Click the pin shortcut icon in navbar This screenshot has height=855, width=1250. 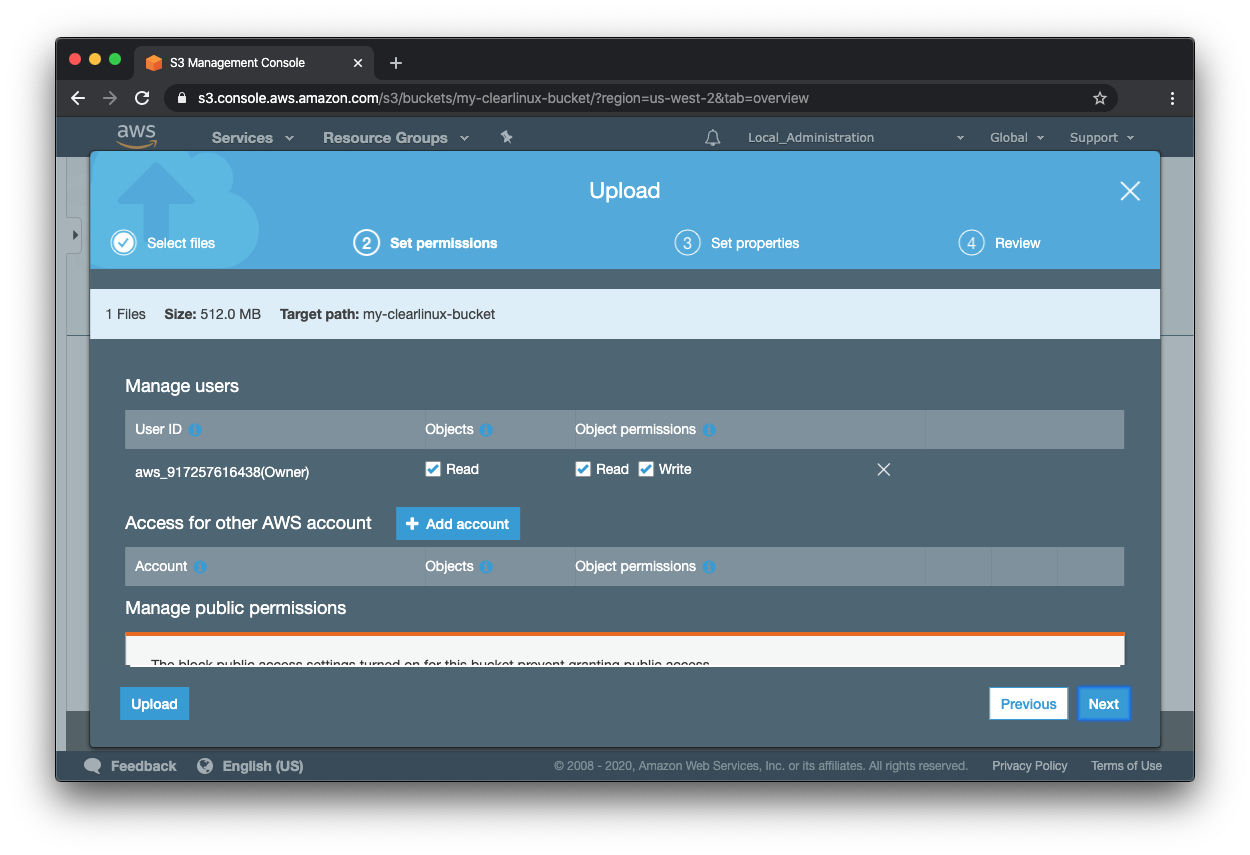pyautogui.click(x=506, y=137)
